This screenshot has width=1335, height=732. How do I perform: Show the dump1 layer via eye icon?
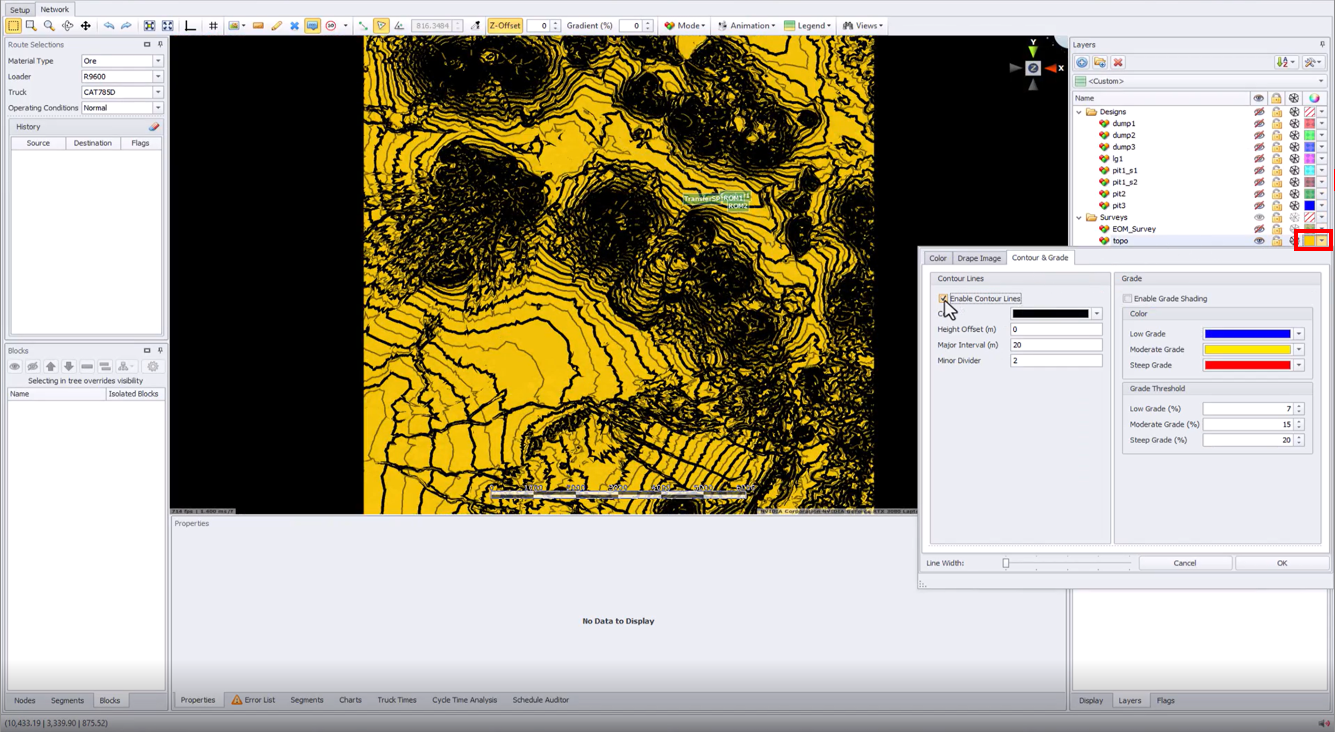pos(1259,124)
